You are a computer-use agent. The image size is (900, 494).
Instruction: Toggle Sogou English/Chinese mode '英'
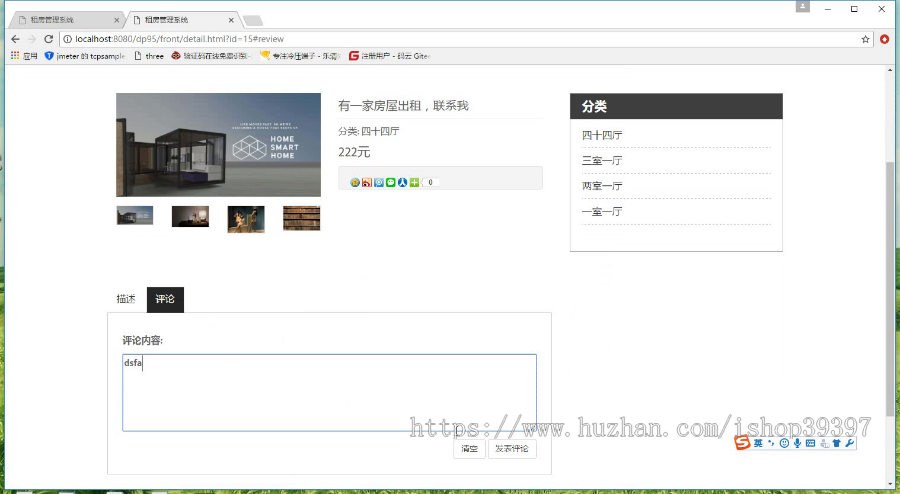758,443
